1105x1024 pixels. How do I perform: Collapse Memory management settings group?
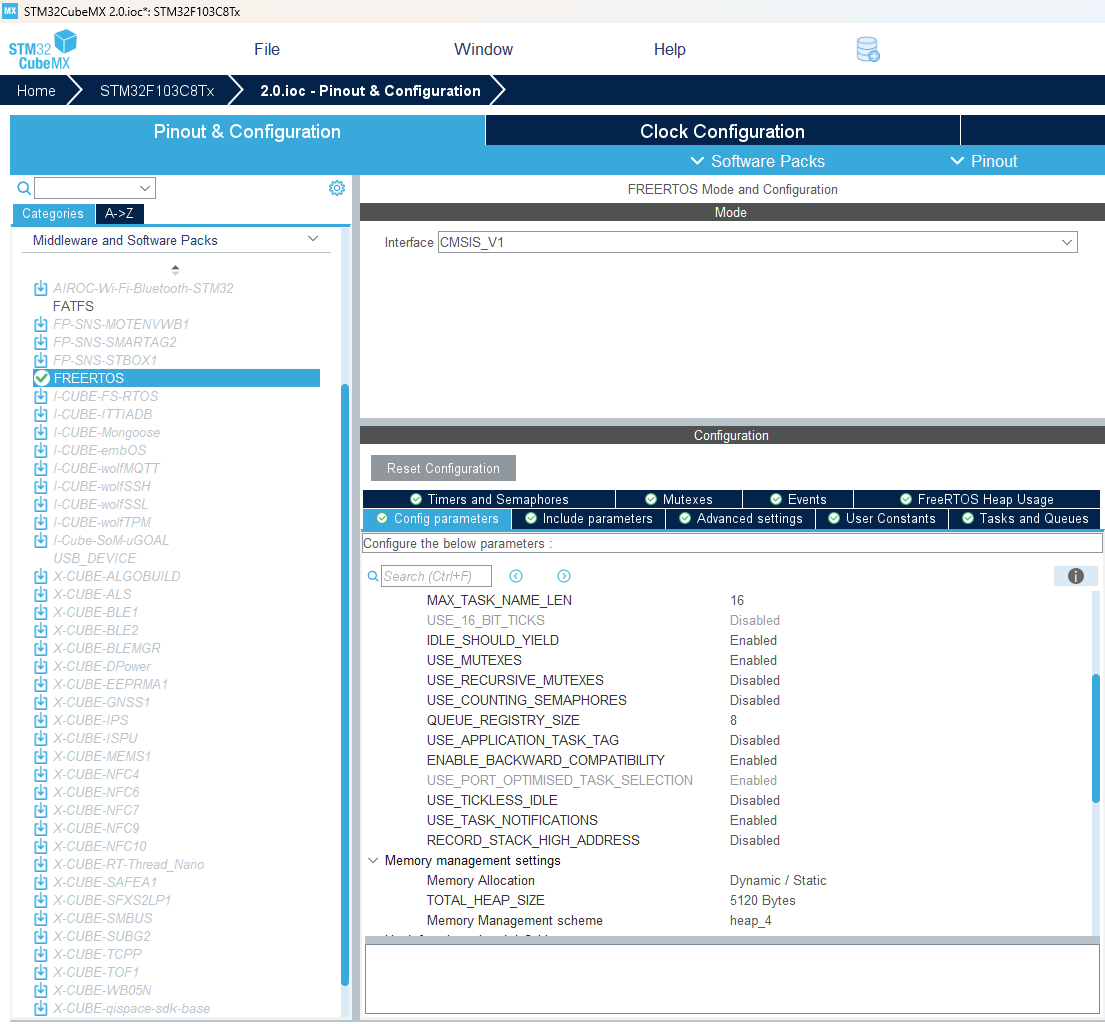pos(374,860)
